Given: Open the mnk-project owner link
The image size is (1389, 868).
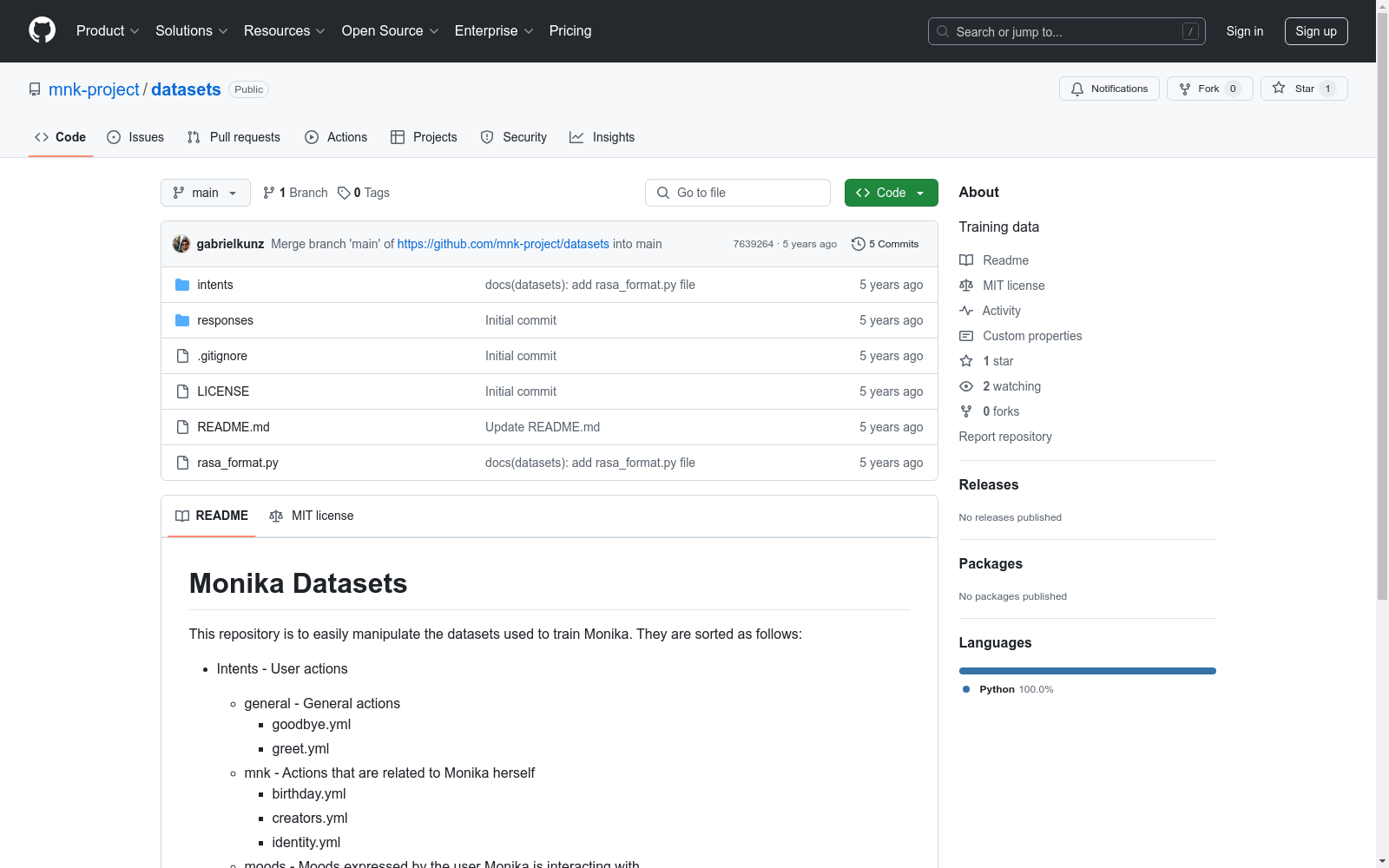Looking at the screenshot, I should click(x=94, y=89).
